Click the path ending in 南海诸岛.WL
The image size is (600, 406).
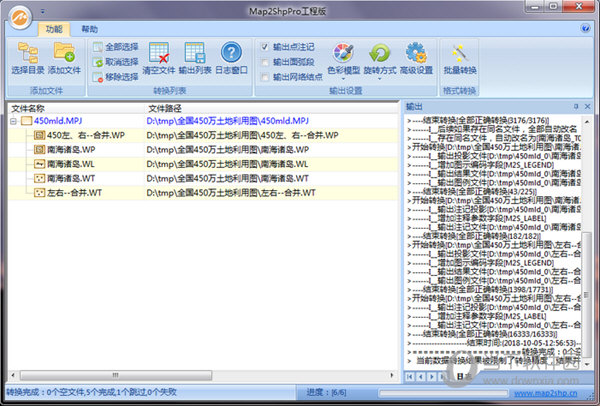(227, 164)
